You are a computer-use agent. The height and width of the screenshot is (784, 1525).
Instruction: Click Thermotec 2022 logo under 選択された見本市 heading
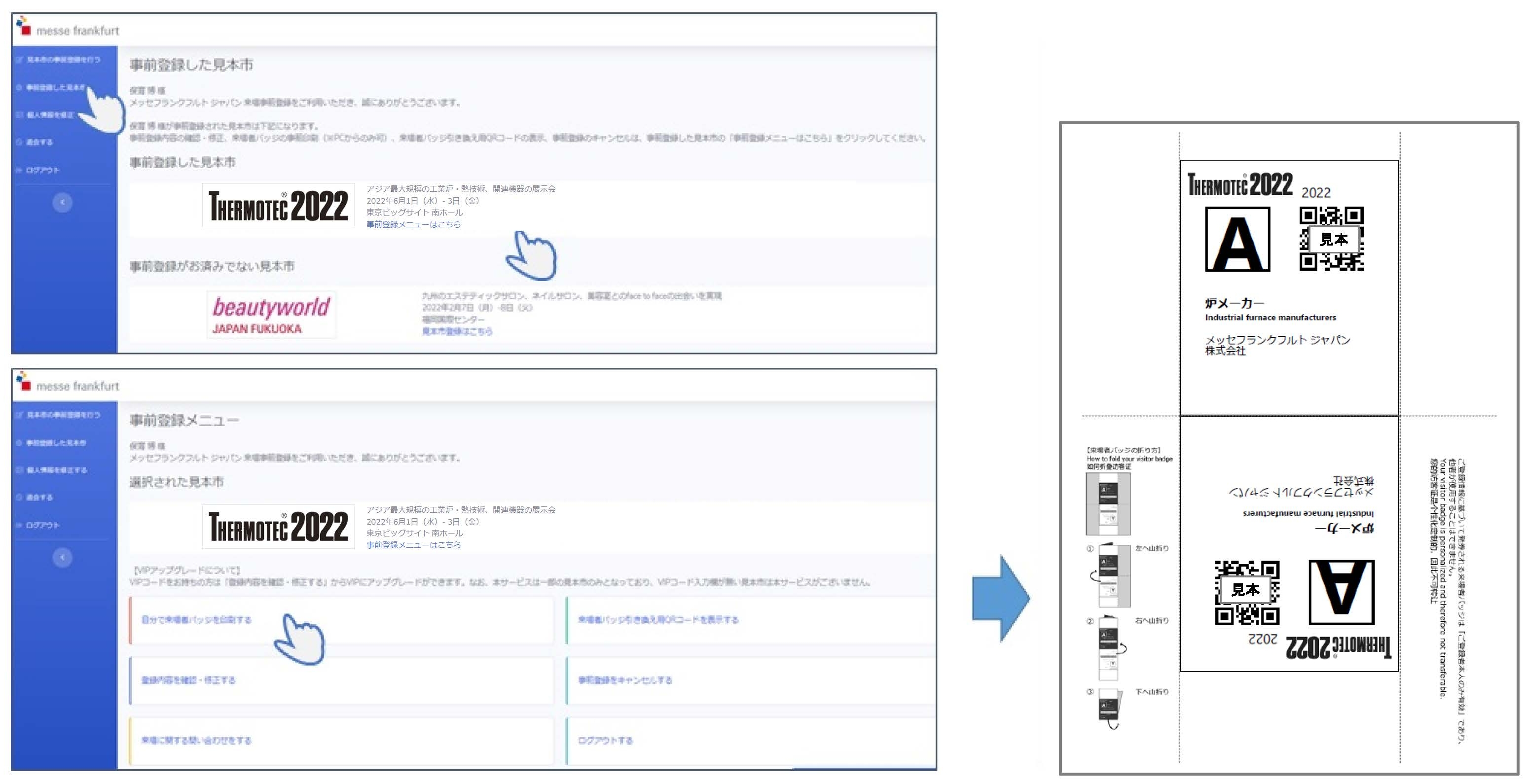click(x=278, y=527)
